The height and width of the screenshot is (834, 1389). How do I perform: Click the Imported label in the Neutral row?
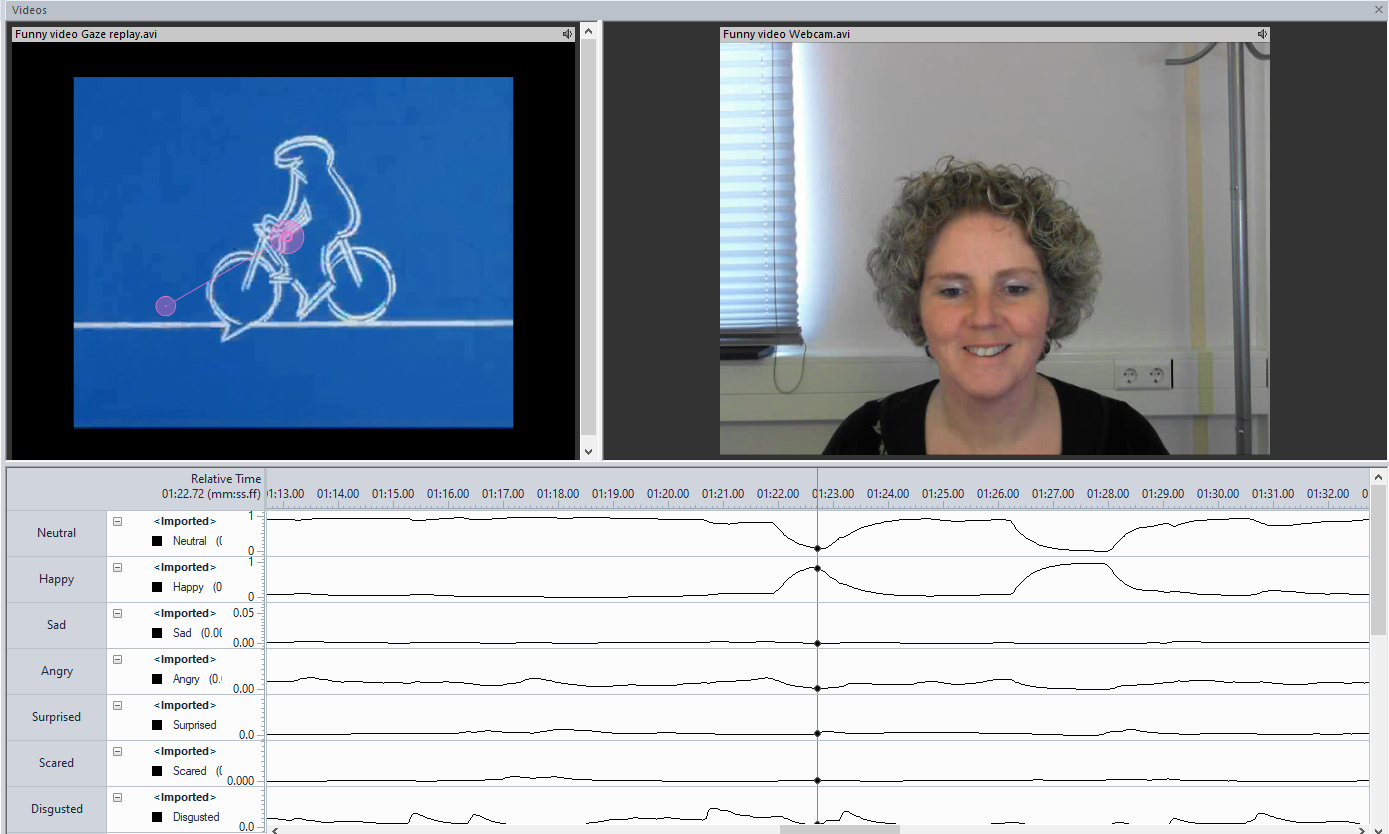click(x=185, y=521)
